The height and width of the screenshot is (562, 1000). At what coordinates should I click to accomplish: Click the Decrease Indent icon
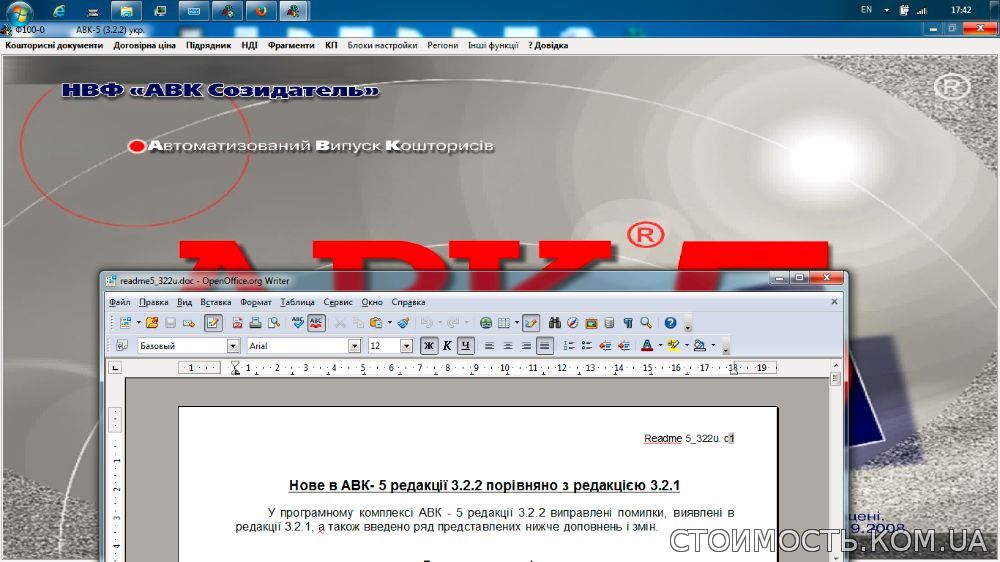click(x=605, y=346)
